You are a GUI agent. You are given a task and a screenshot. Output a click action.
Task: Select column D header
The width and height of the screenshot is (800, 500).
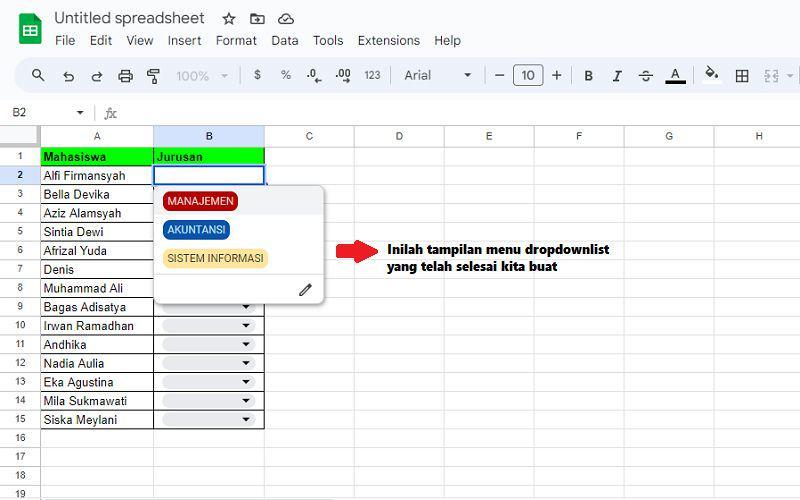pyautogui.click(x=399, y=136)
